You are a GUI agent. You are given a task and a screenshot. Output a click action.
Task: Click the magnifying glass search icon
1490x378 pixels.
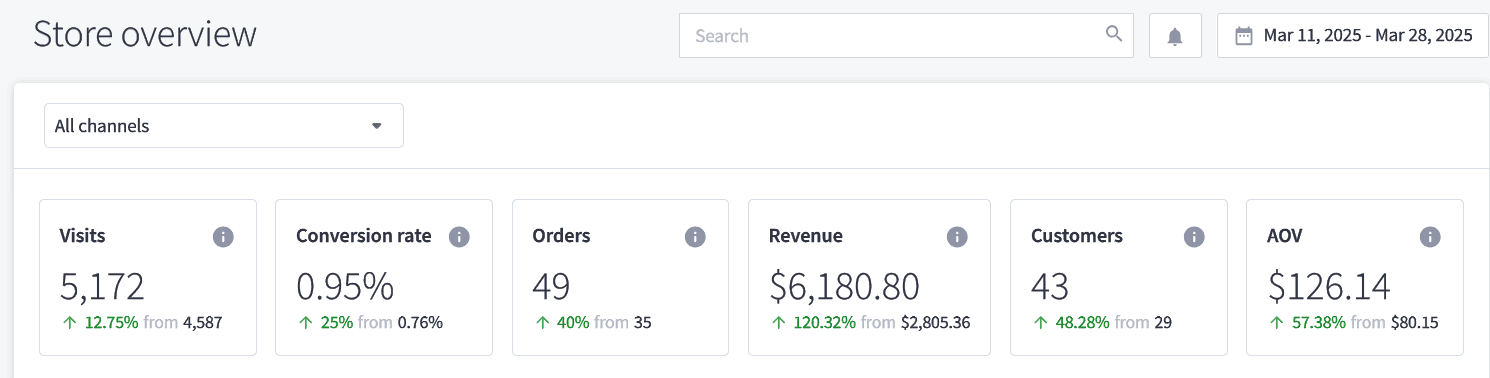point(1114,34)
